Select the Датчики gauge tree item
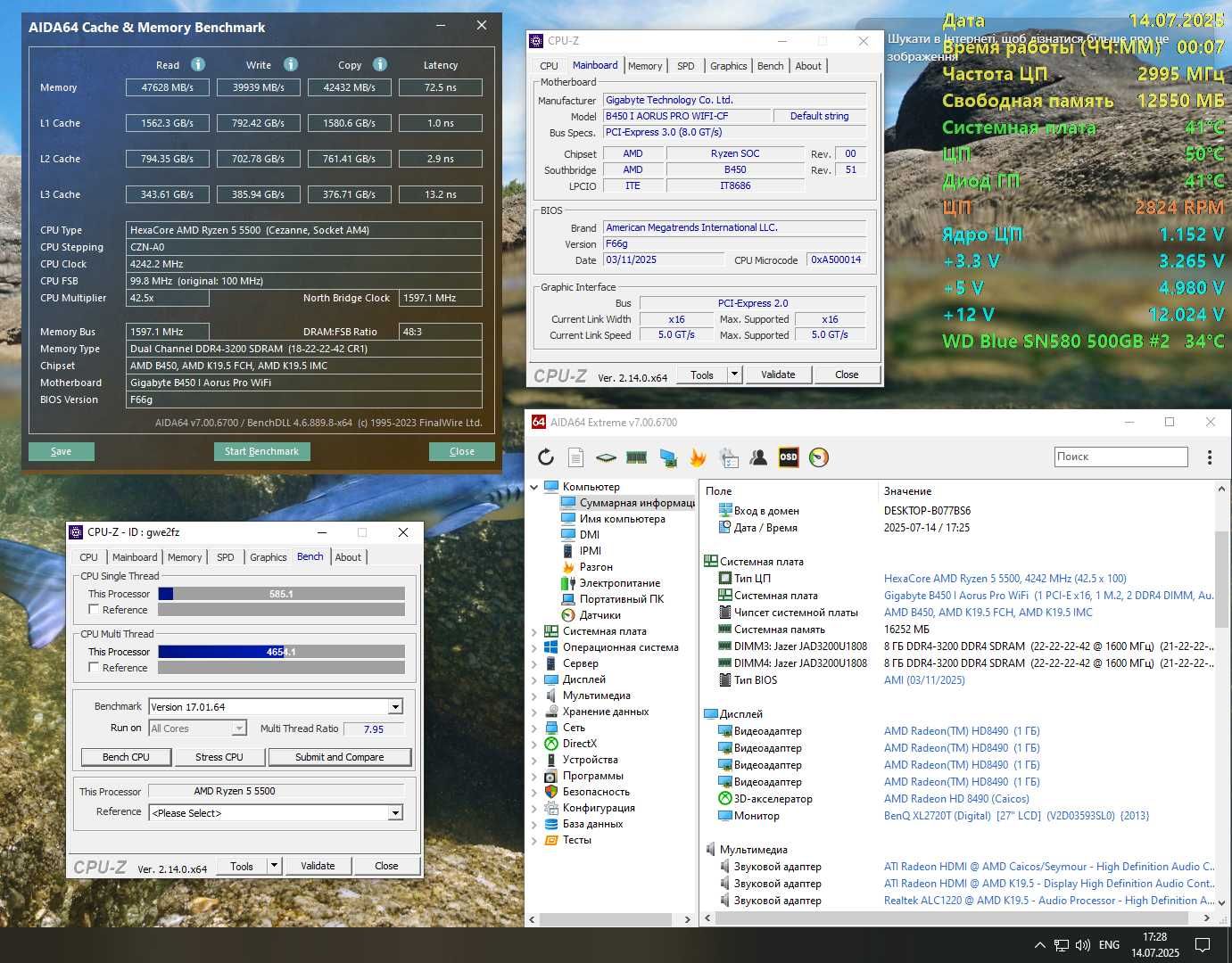Screen dimensions: 1232x963 pyautogui.click(x=591, y=615)
